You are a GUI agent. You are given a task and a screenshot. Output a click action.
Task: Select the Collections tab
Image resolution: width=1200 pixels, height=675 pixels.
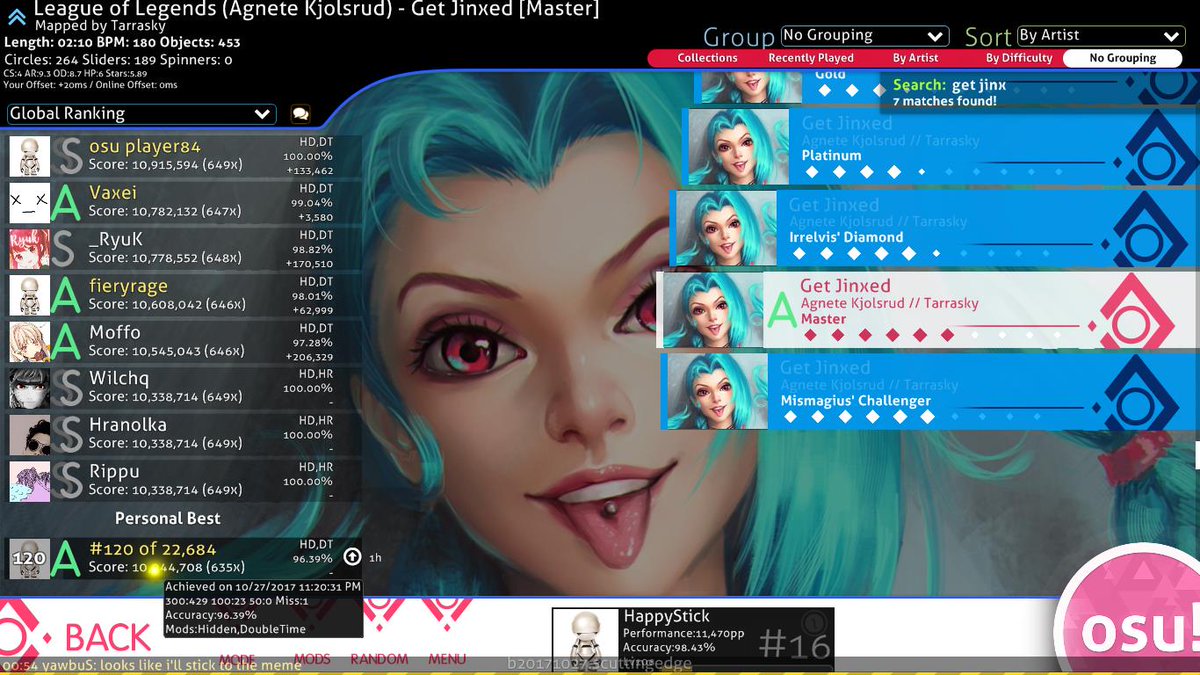pos(707,58)
